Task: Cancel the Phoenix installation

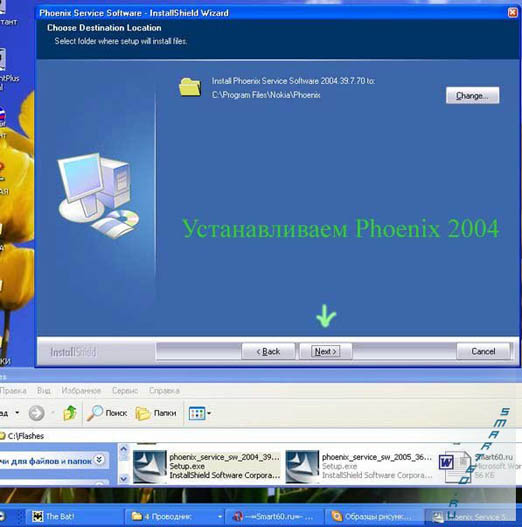Action: (483, 351)
